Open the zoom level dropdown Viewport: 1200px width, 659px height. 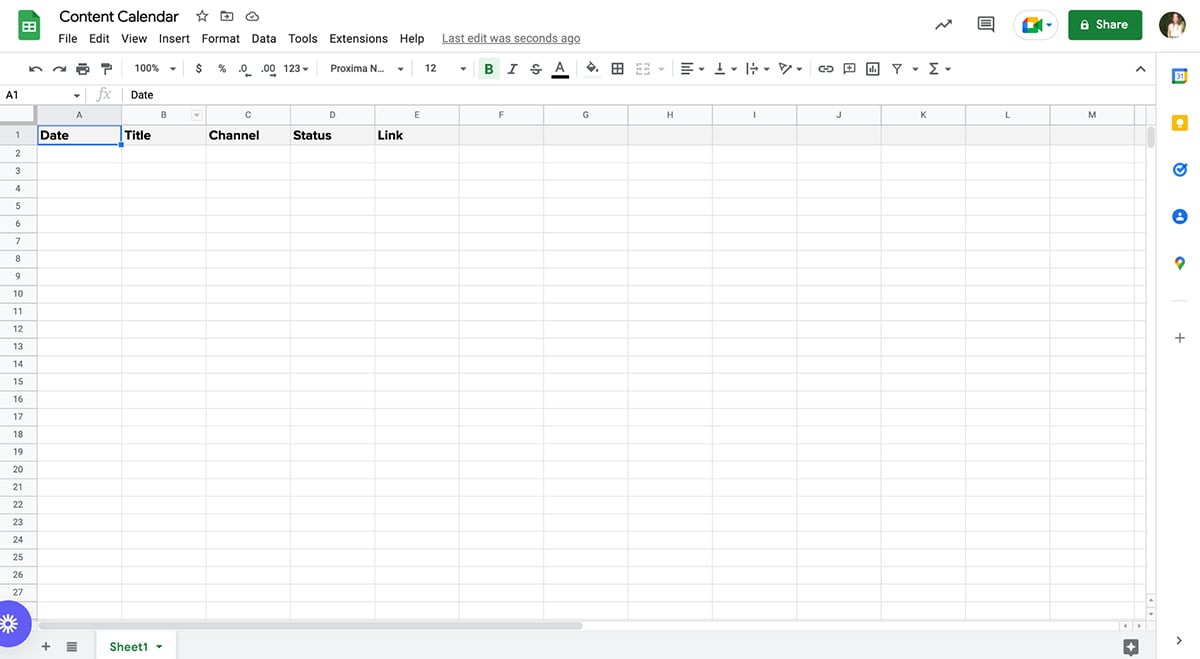click(152, 68)
